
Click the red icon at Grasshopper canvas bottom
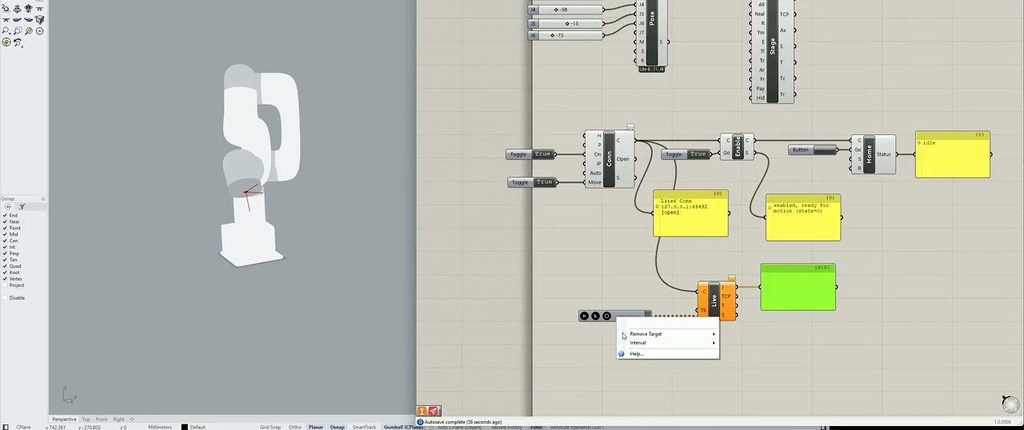tap(435, 410)
